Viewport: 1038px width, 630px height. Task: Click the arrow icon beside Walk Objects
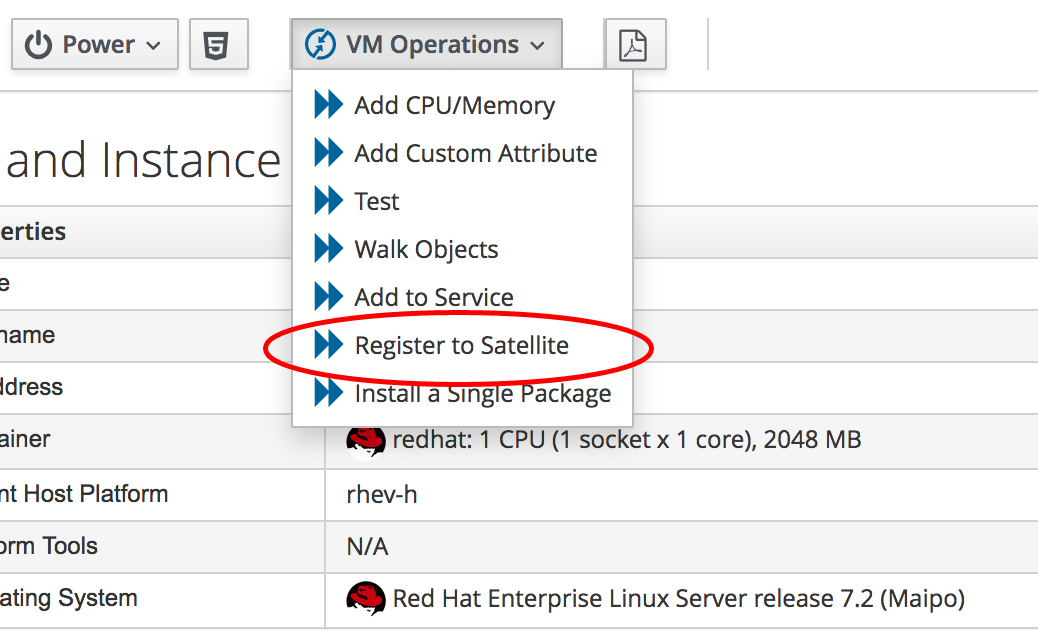click(x=328, y=249)
